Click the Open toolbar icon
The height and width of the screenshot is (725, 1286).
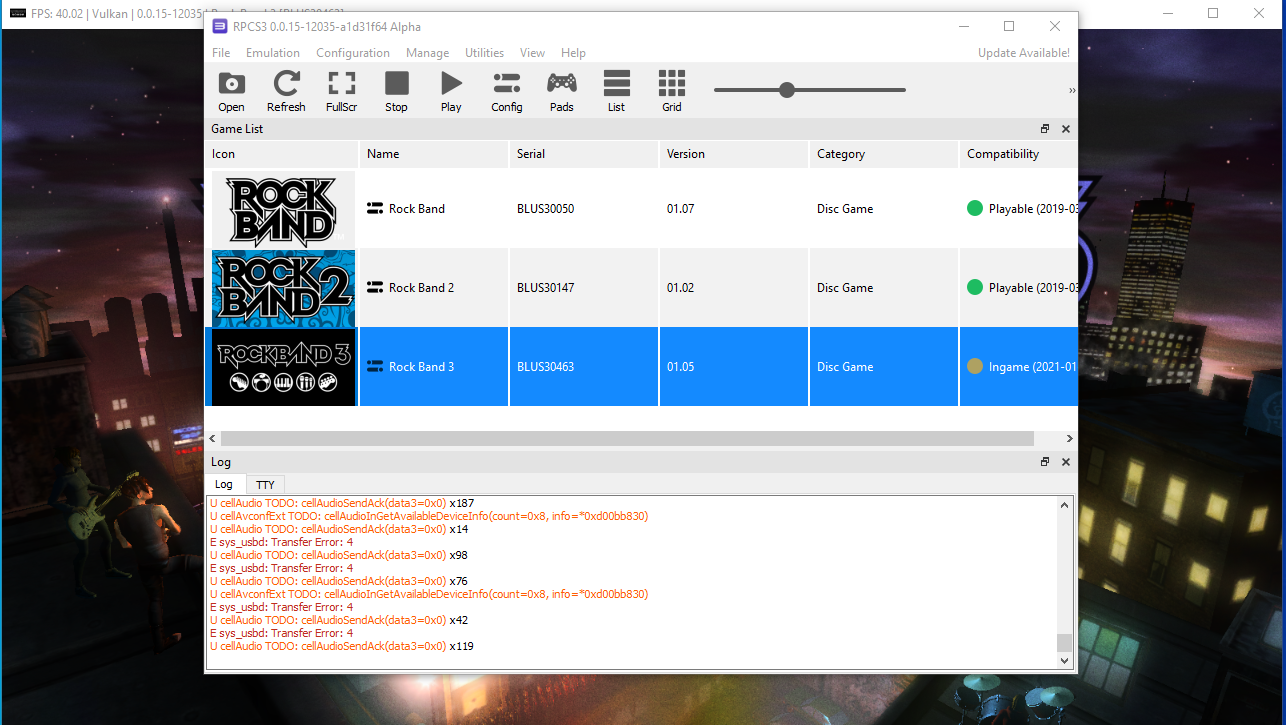tap(231, 91)
